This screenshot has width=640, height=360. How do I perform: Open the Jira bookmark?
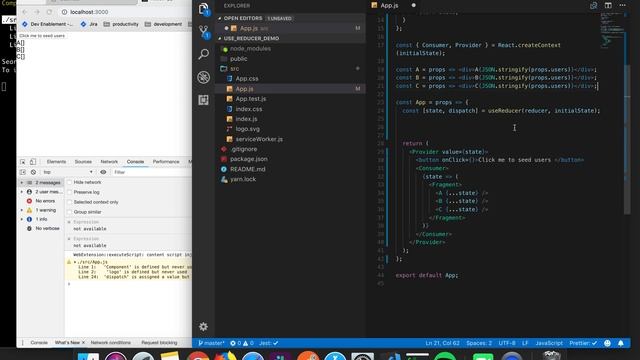click(x=89, y=24)
